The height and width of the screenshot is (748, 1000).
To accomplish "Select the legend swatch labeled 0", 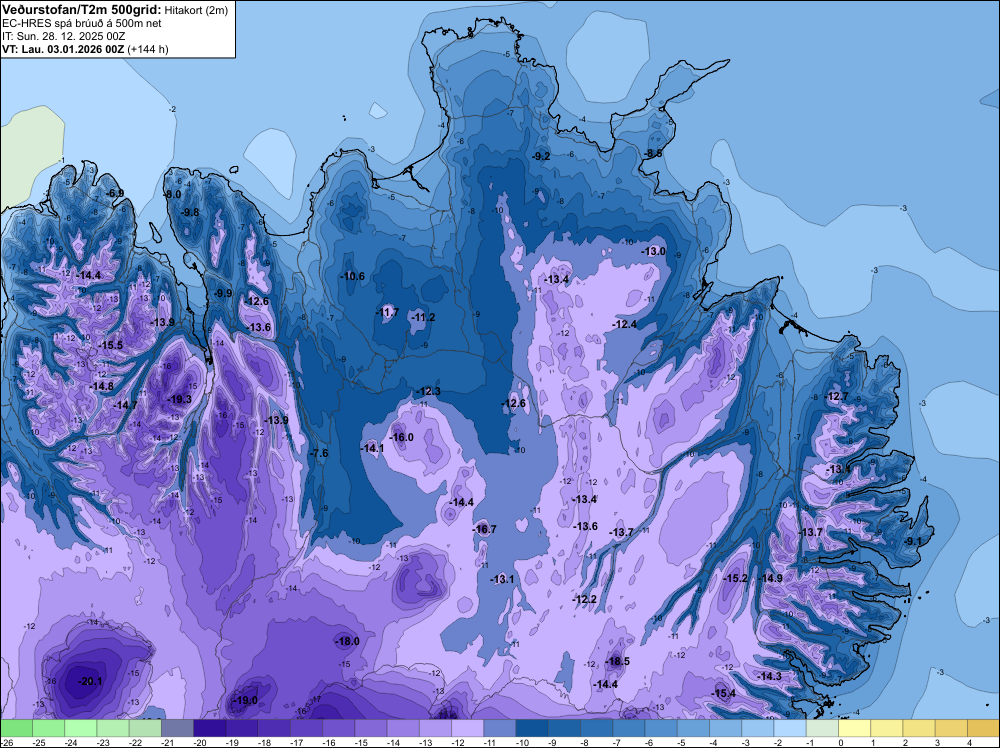I will pyautogui.click(x=854, y=728).
